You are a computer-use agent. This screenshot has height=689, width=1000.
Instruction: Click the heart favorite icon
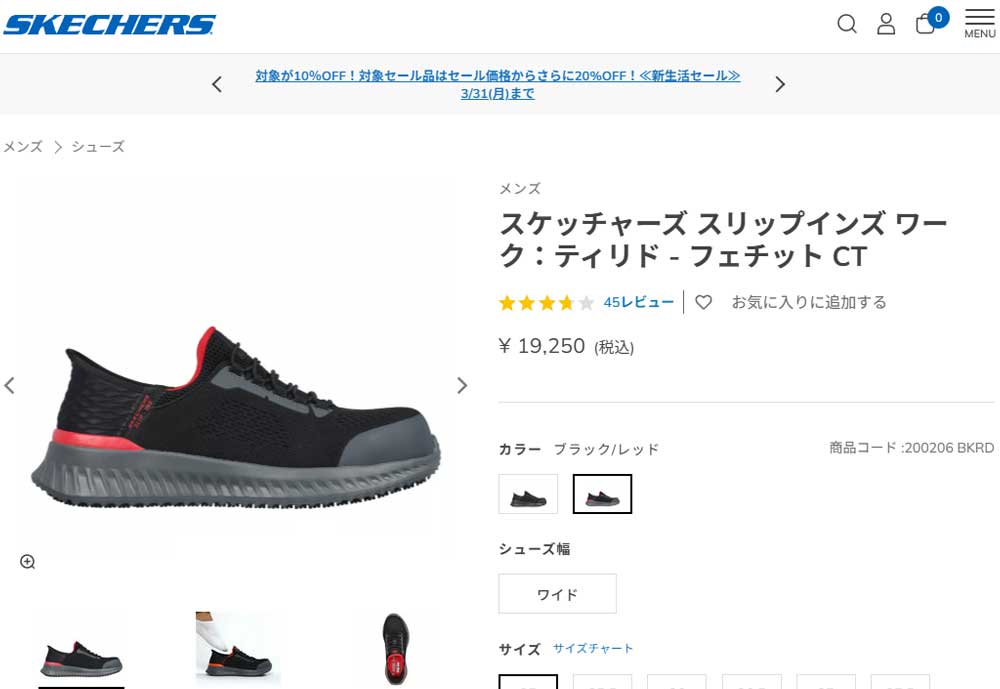click(x=703, y=302)
